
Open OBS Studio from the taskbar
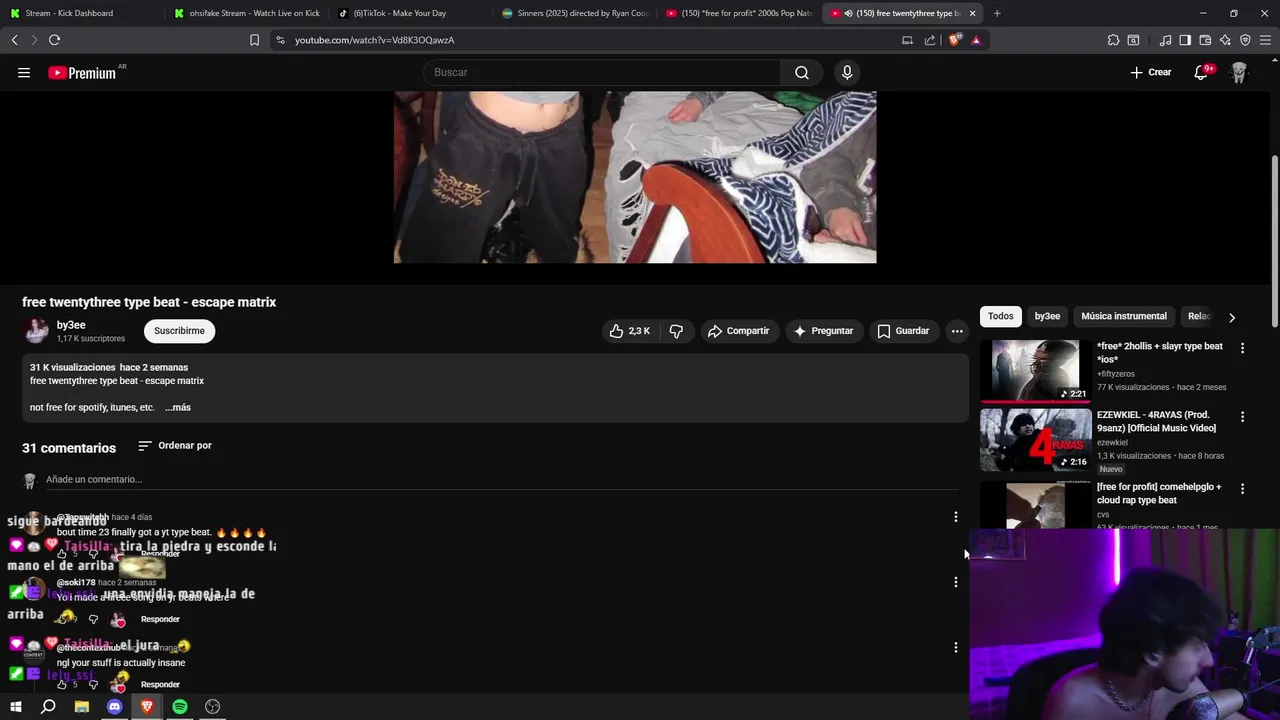coord(212,707)
